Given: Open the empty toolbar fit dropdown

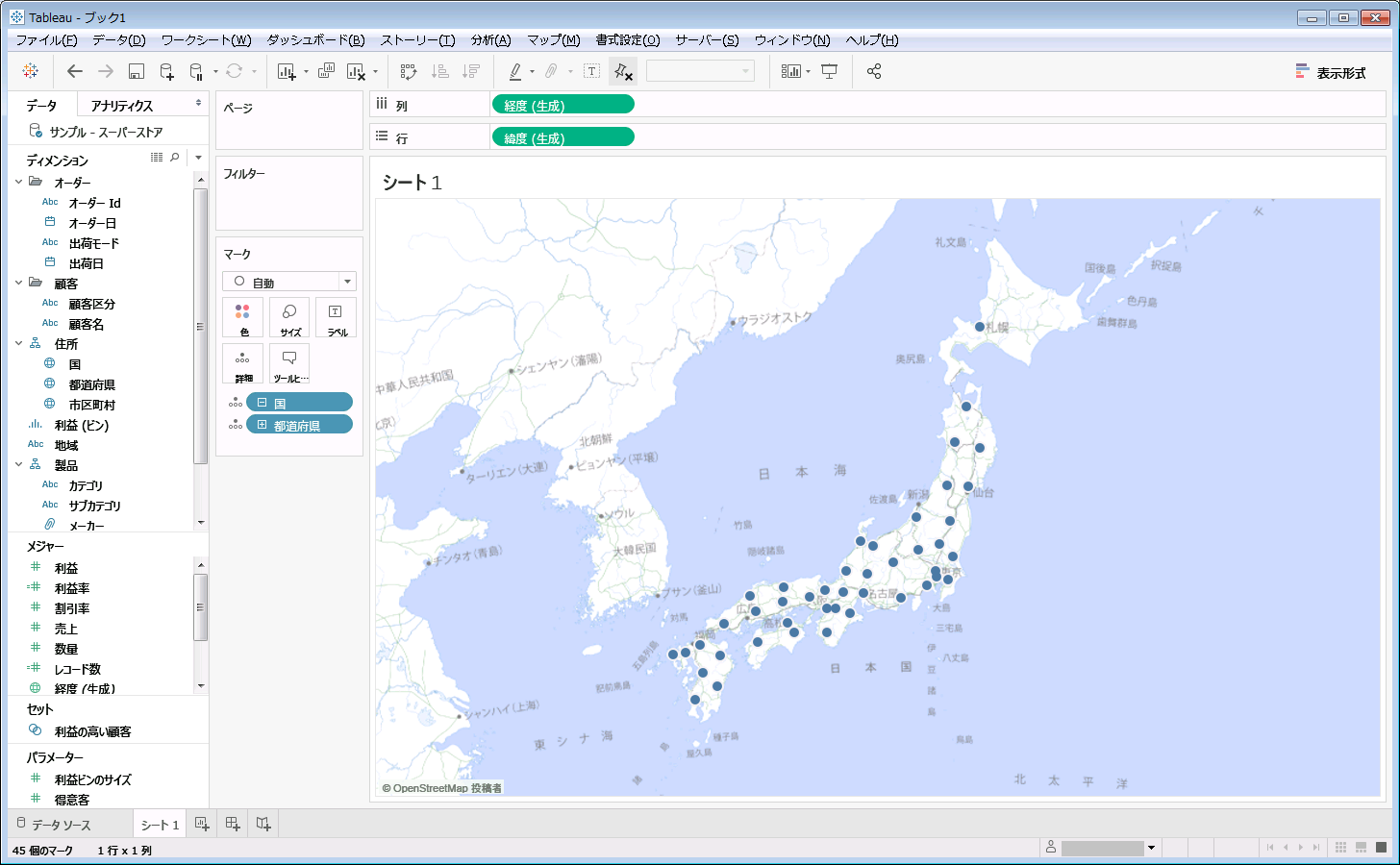Looking at the screenshot, I should 700,71.
